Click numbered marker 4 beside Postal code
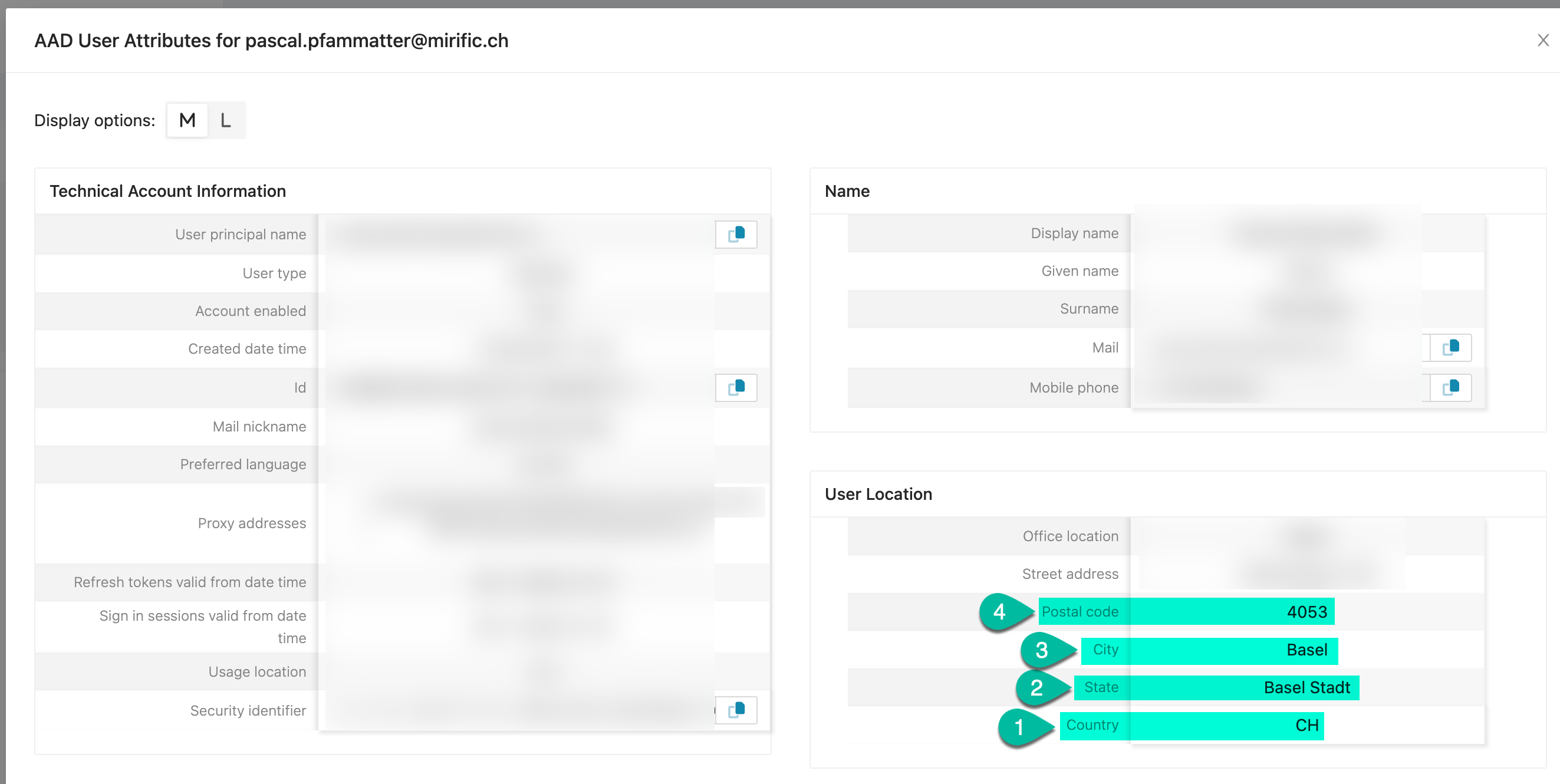This screenshot has height=784, width=1560. [999, 612]
